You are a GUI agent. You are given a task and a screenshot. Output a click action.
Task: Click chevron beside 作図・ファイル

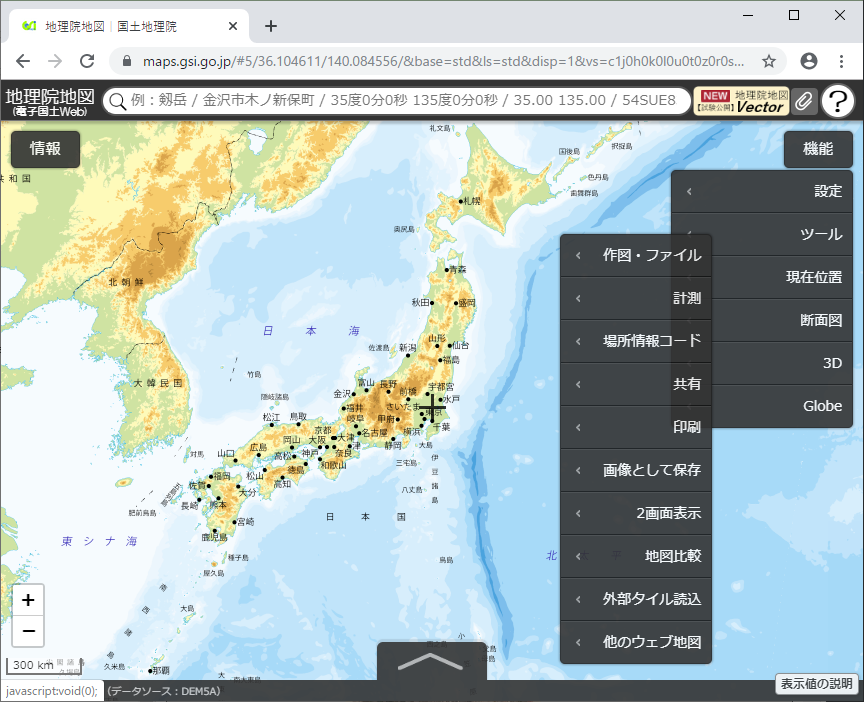click(x=578, y=255)
